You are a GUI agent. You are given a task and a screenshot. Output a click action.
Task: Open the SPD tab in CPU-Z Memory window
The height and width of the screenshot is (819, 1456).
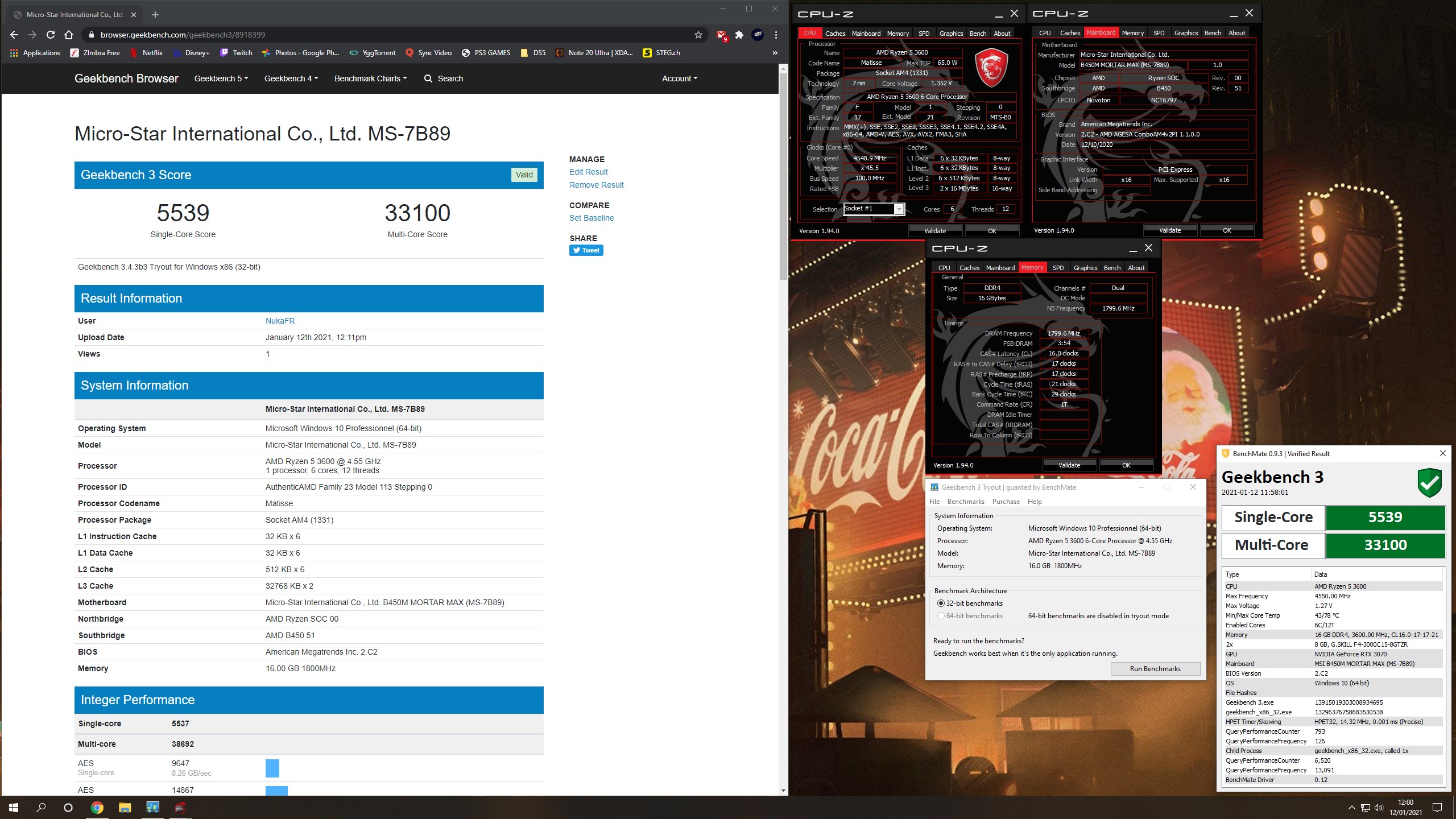click(1058, 268)
